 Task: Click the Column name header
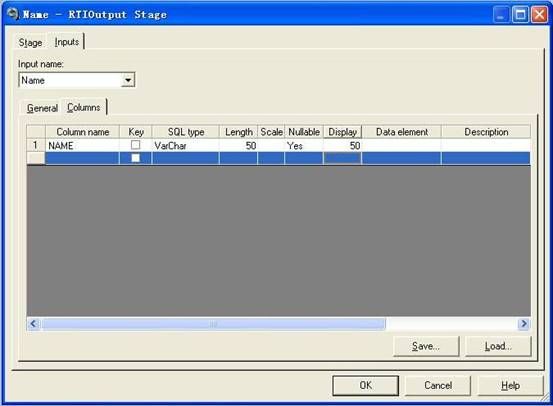(83, 132)
